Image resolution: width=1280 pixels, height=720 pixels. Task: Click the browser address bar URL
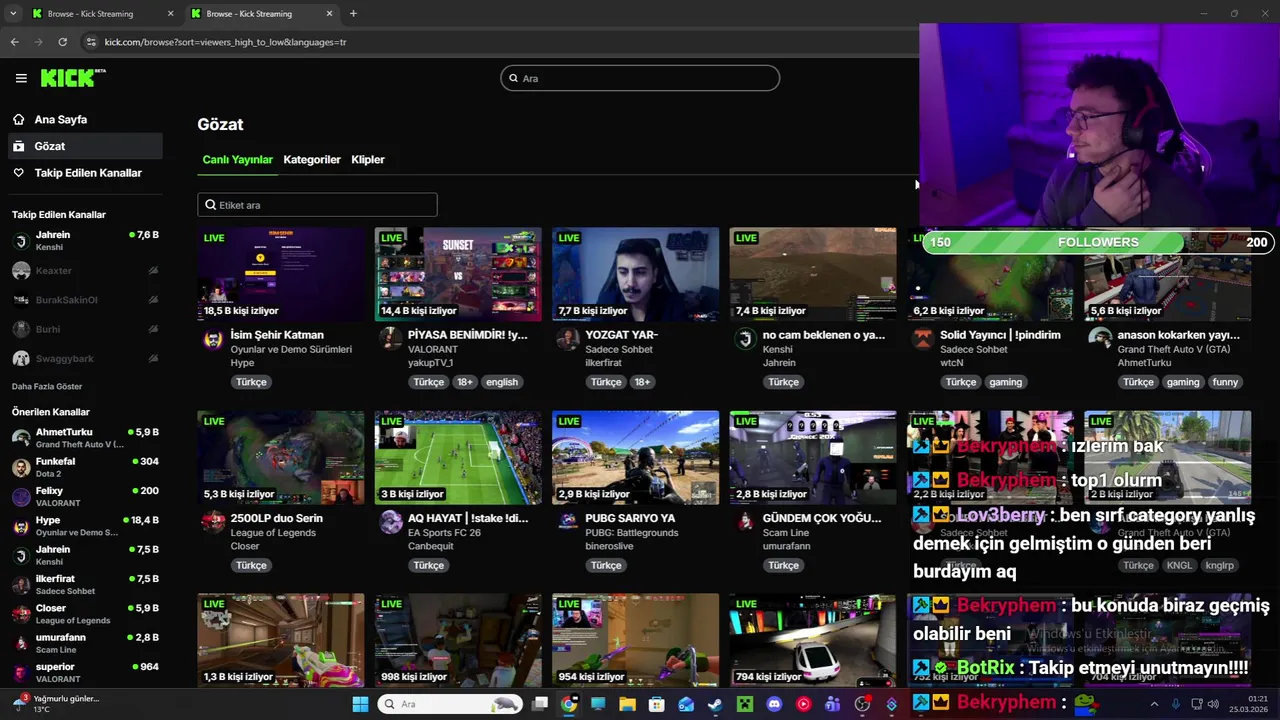(x=226, y=42)
